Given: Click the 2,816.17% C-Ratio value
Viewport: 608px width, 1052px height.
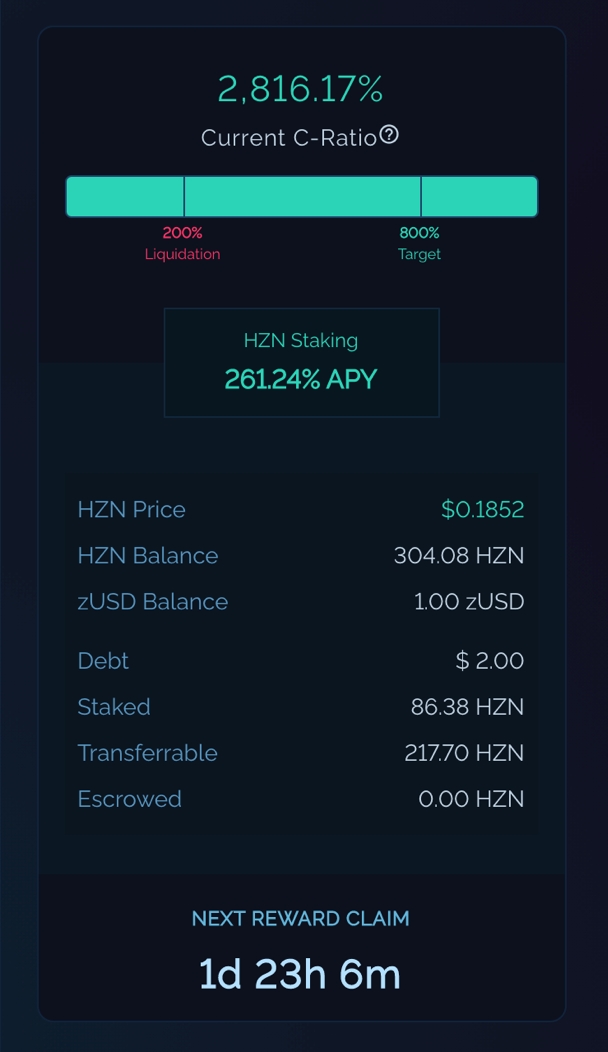Looking at the screenshot, I should (x=301, y=90).
